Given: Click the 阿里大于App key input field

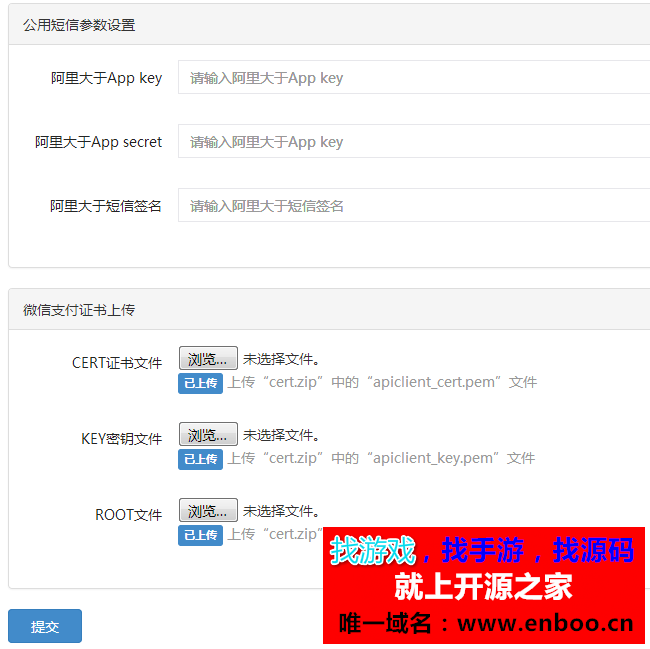Looking at the screenshot, I should pyautogui.click(x=414, y=77).
